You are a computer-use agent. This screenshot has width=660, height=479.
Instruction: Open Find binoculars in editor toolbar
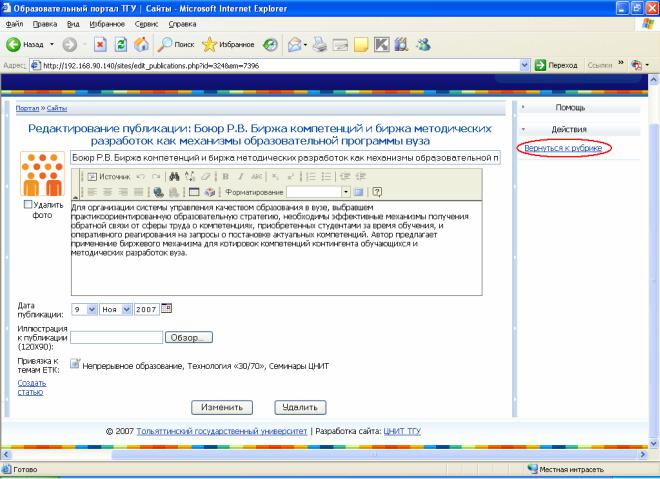coord(174,177)
